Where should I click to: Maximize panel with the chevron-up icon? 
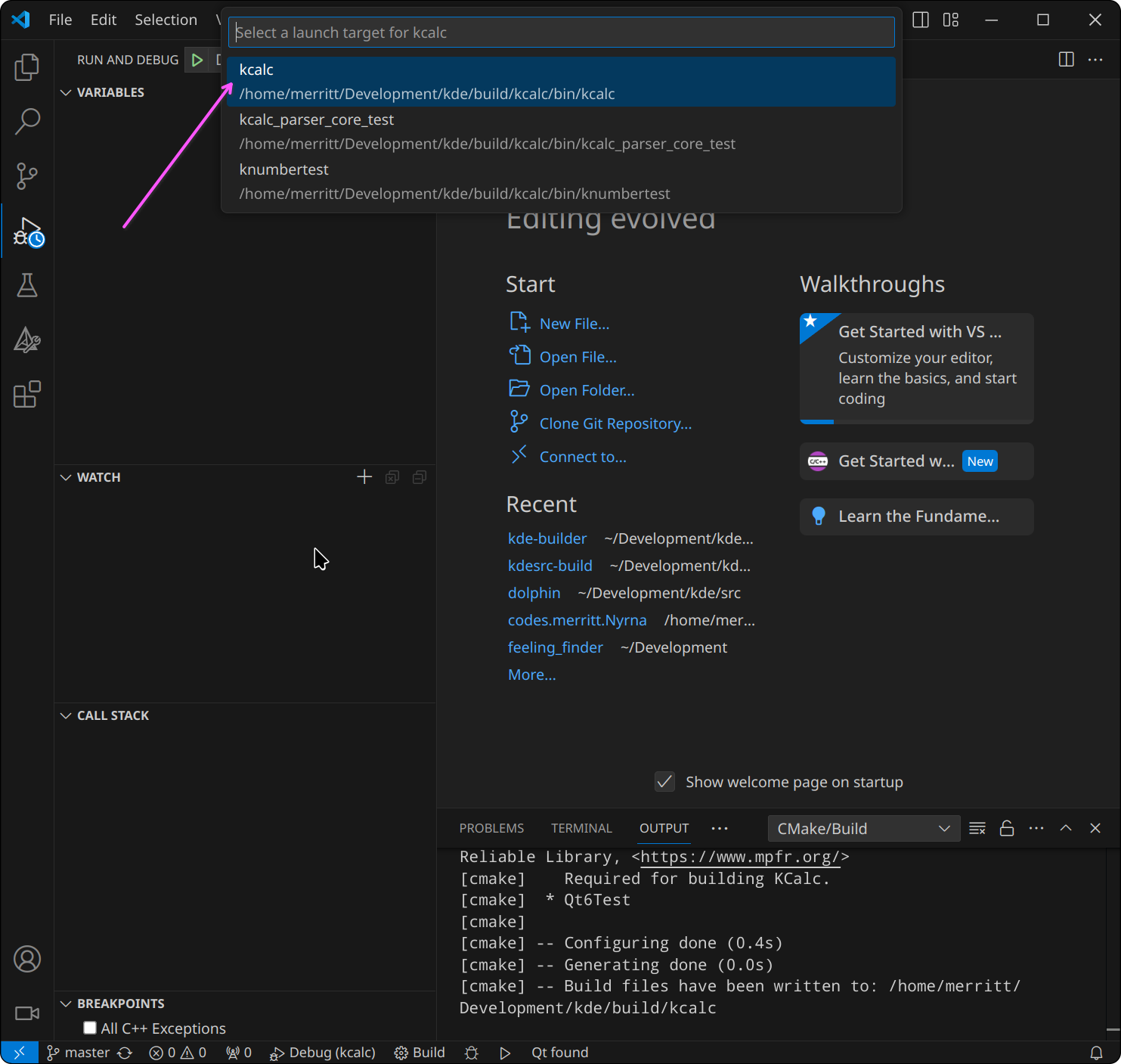point(1066,828)
